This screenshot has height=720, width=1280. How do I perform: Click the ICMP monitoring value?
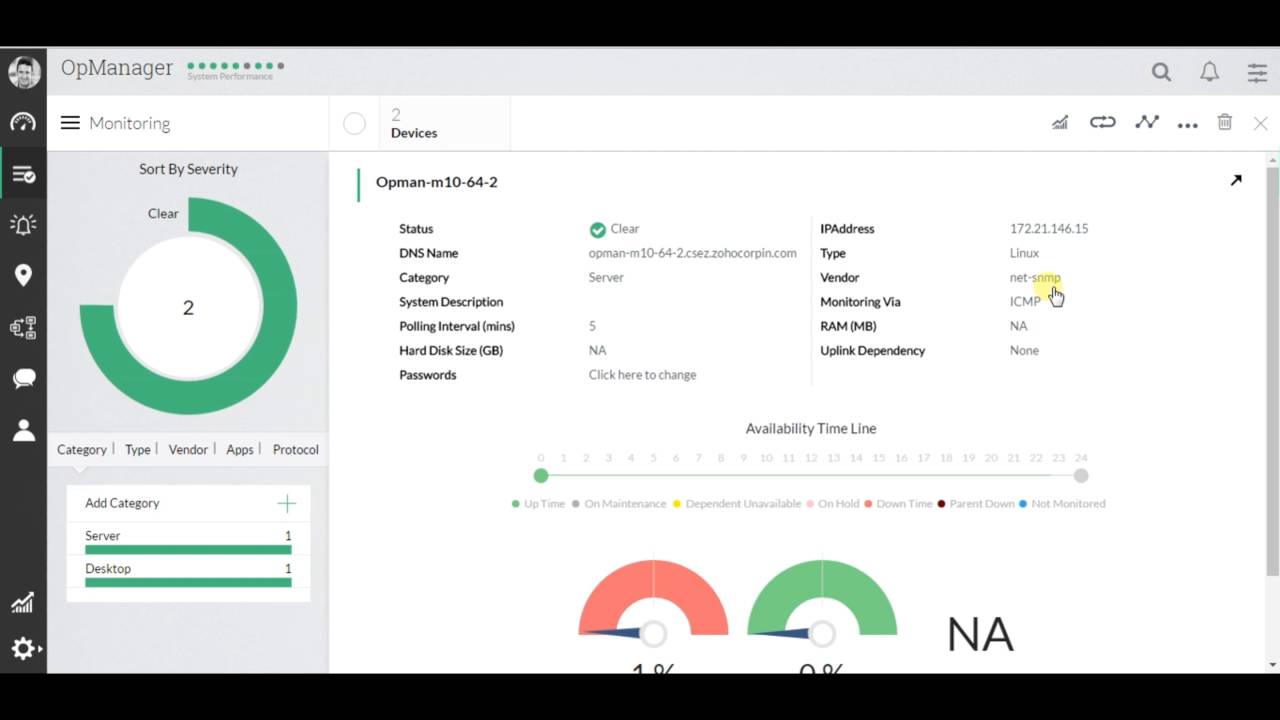tap(1025, 302)
